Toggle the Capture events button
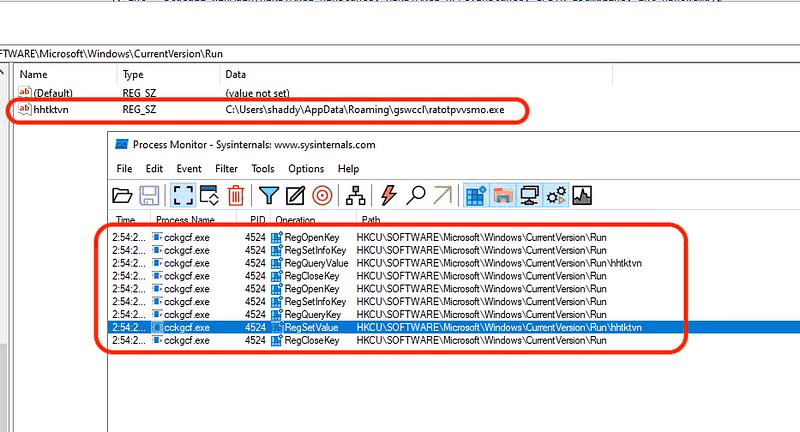The image size is (800, 432). (x=183, y=195)
